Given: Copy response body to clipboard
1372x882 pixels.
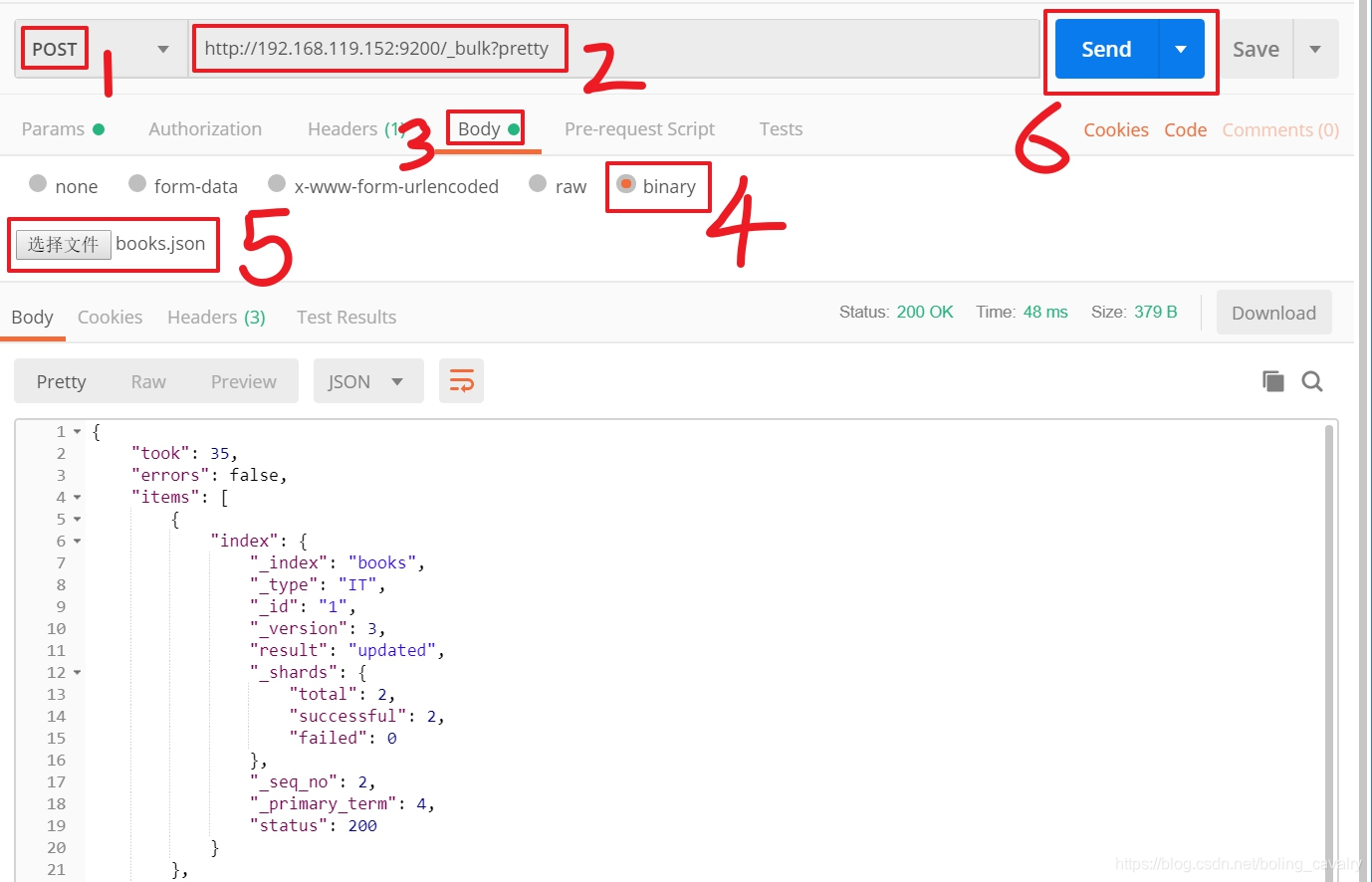Looking at the screenshot, I should tap(1272, 381).
